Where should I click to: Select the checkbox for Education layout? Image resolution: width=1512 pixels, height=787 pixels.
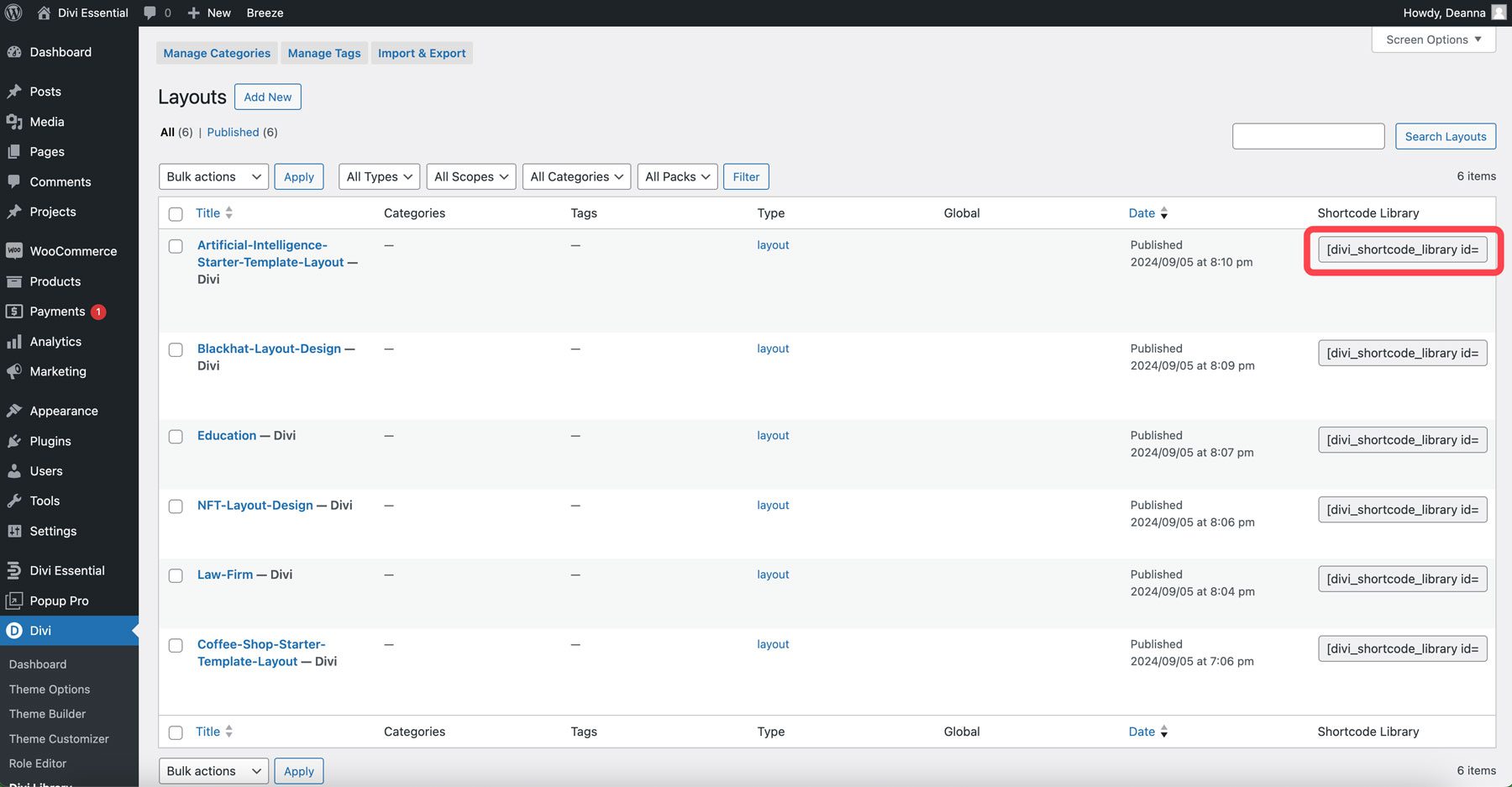(x=176, y=436)
